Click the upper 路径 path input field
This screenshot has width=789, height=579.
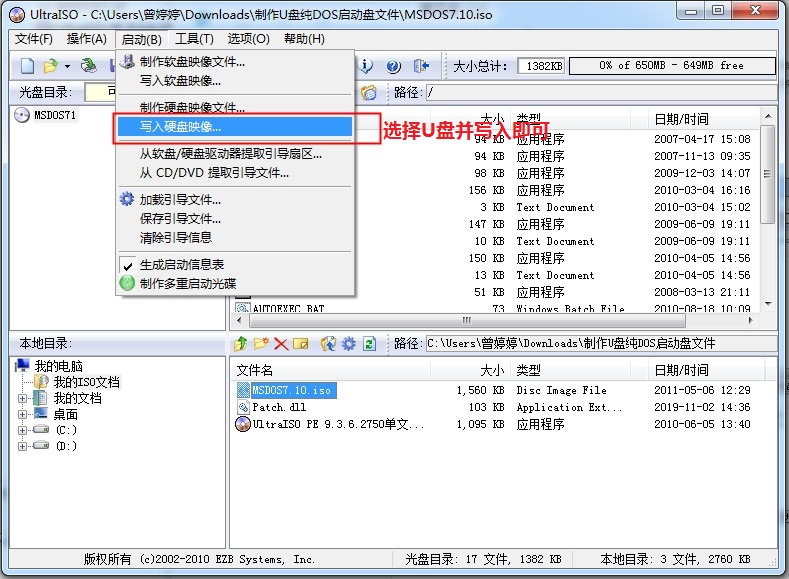pyautogui.click(x=601, y=93)
